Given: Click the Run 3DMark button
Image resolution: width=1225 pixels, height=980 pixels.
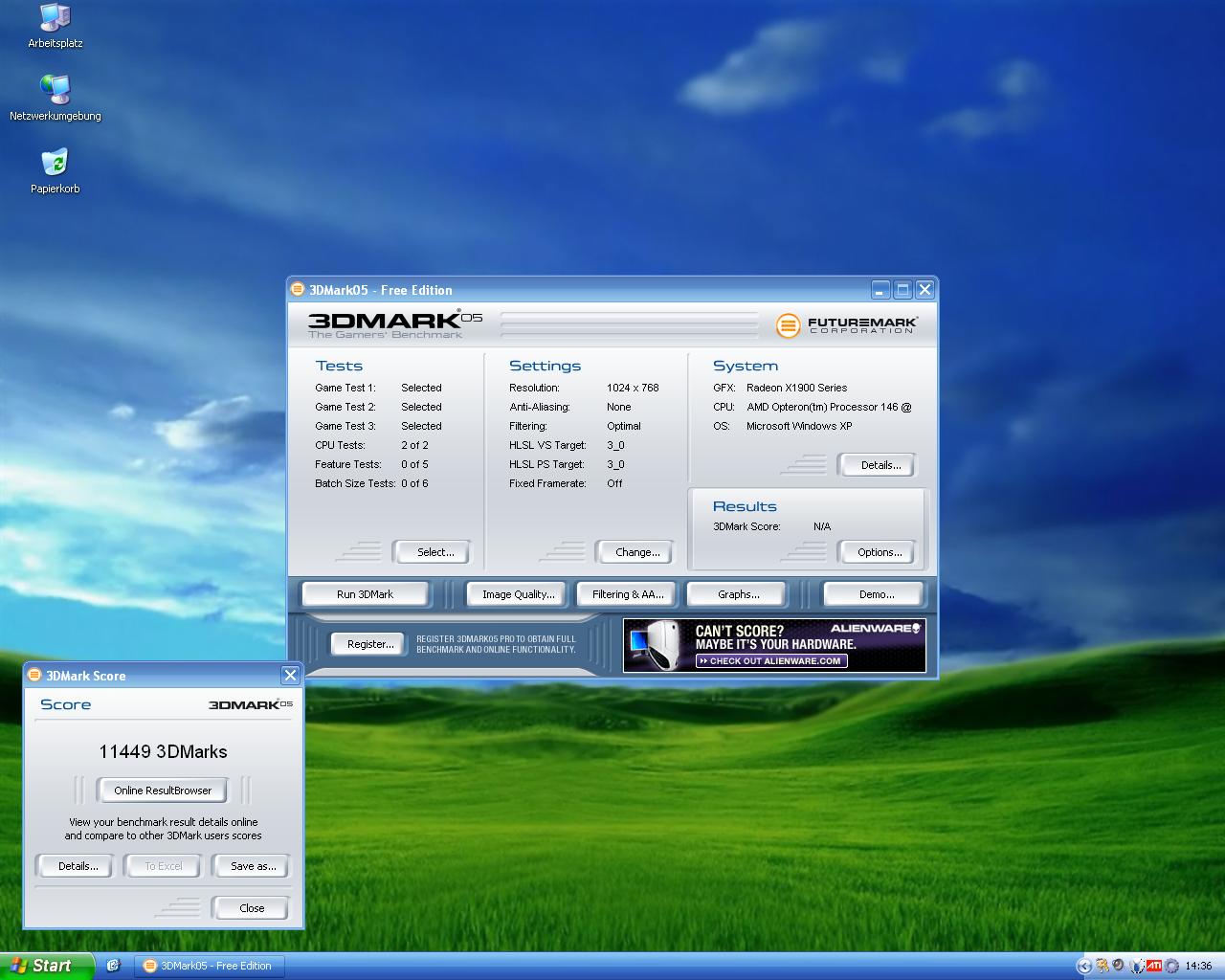Looking at the screenshot, I should [x=365, y=594].
